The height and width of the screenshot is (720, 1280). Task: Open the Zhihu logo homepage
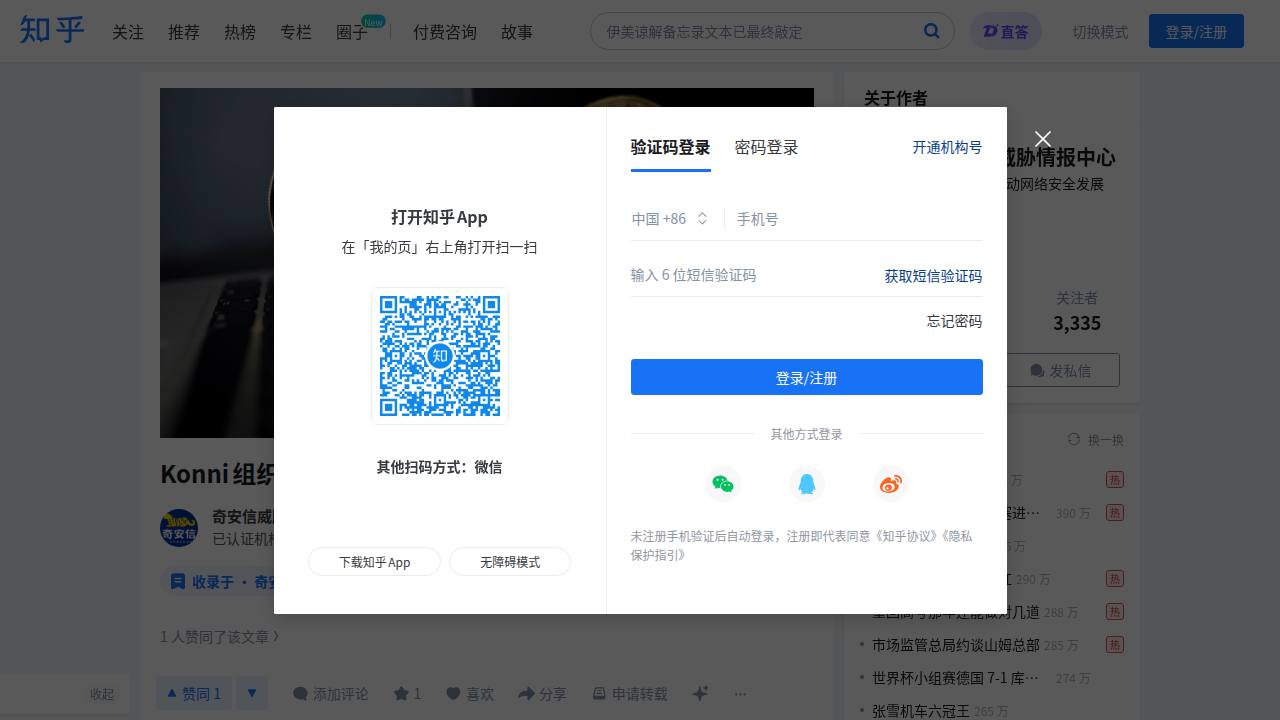[52, 30]
